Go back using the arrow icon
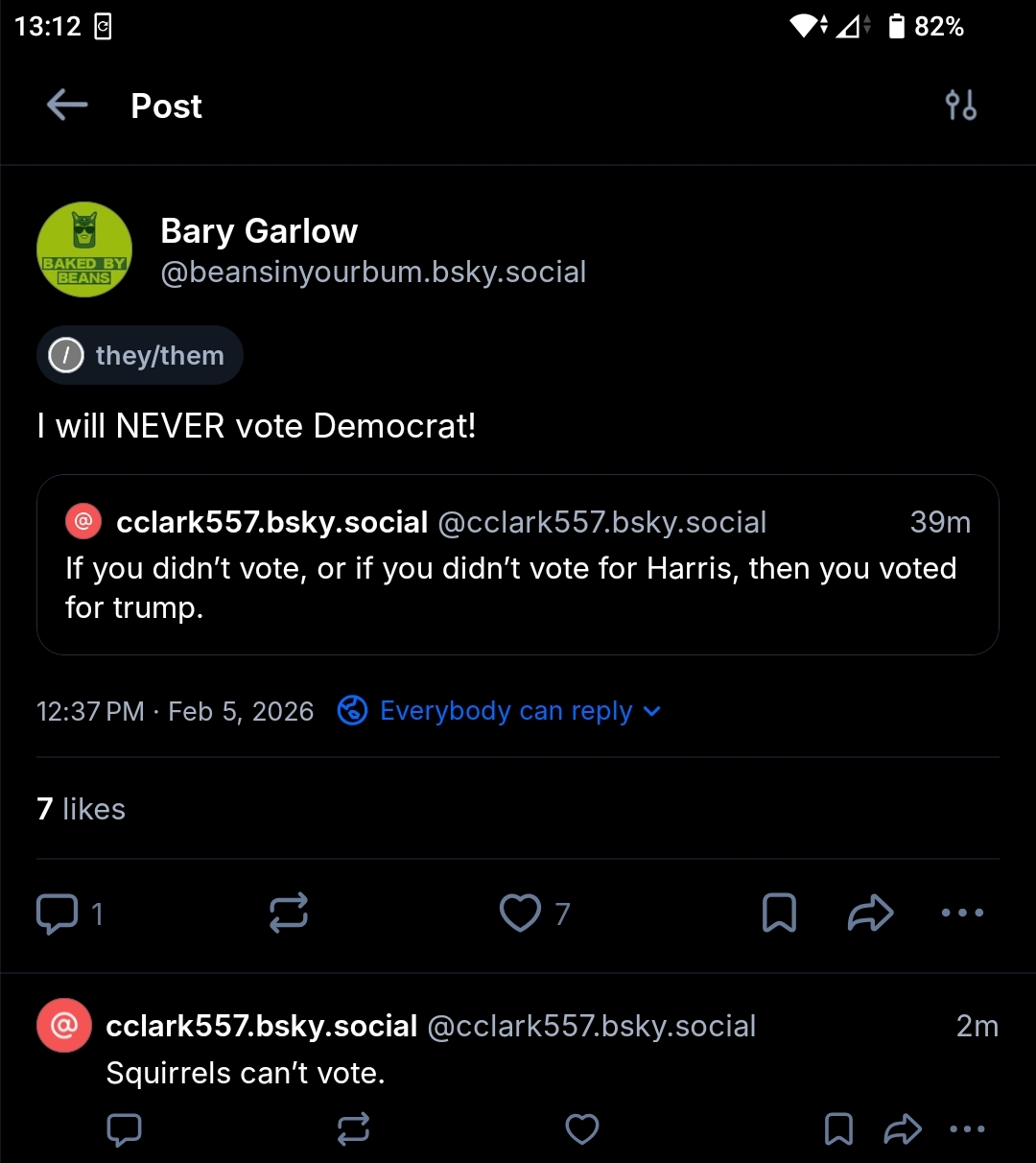Image resolution: width=1036 pixels, height=1163 pixels. (67, 105)
